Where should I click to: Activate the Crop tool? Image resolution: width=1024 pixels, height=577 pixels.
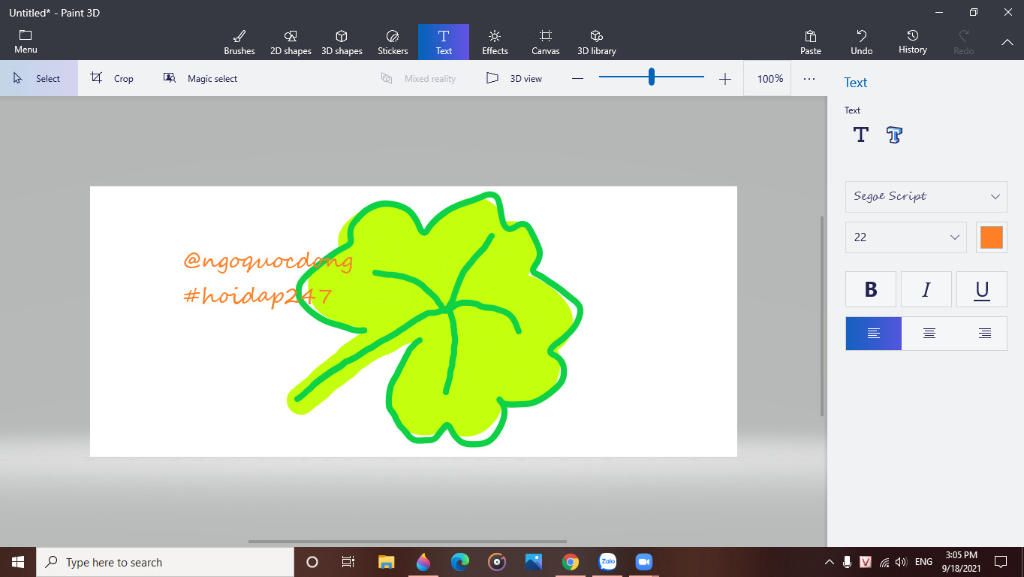point(112,78)
